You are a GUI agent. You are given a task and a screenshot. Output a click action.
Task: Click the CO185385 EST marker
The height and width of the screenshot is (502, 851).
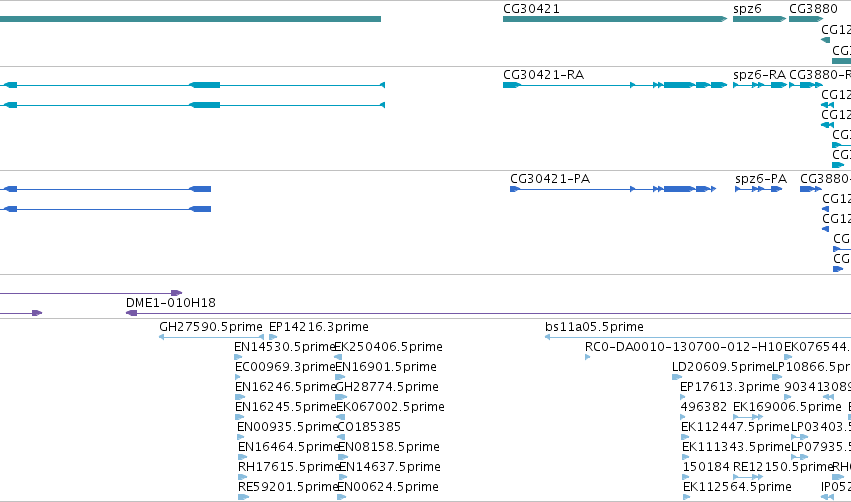(x=341, y=437)
